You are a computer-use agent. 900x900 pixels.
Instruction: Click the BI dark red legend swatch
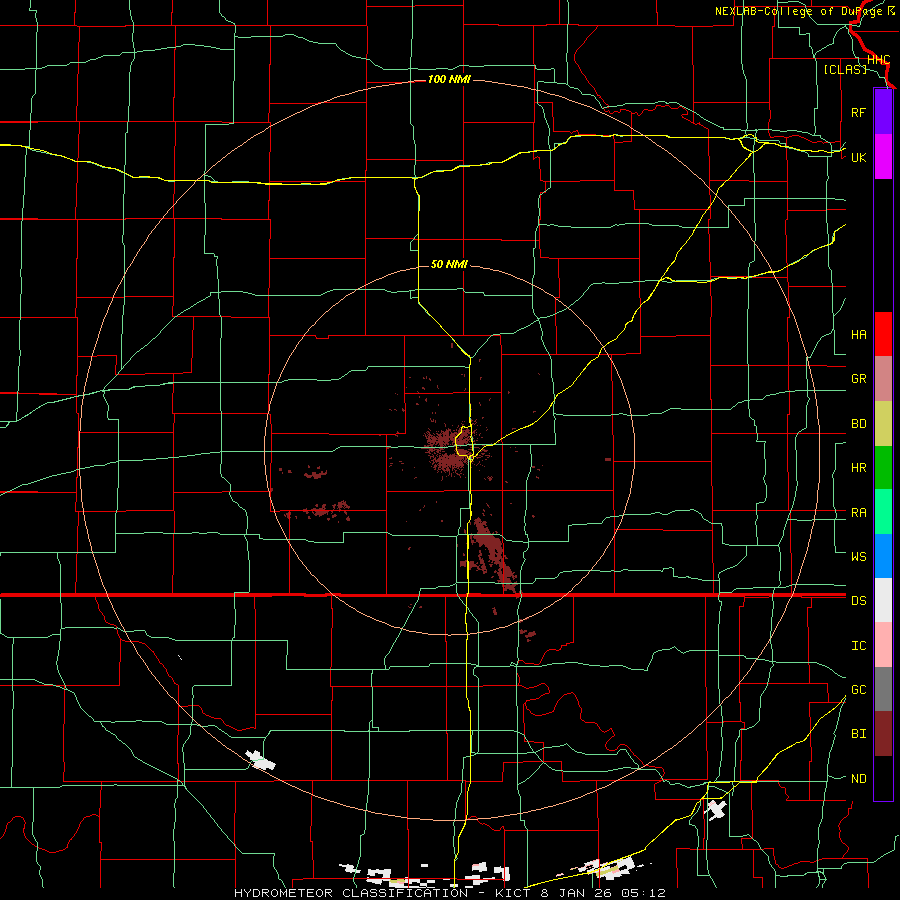click(x=883, y=734)
